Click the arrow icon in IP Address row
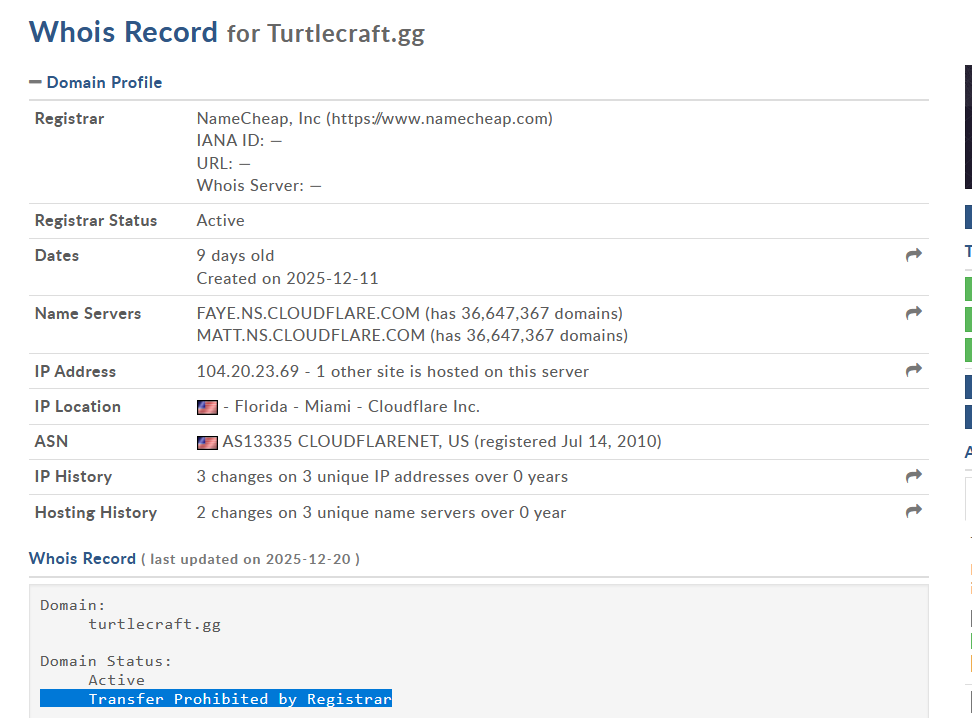This screenshot has height=718, width=972. (914, 370)
